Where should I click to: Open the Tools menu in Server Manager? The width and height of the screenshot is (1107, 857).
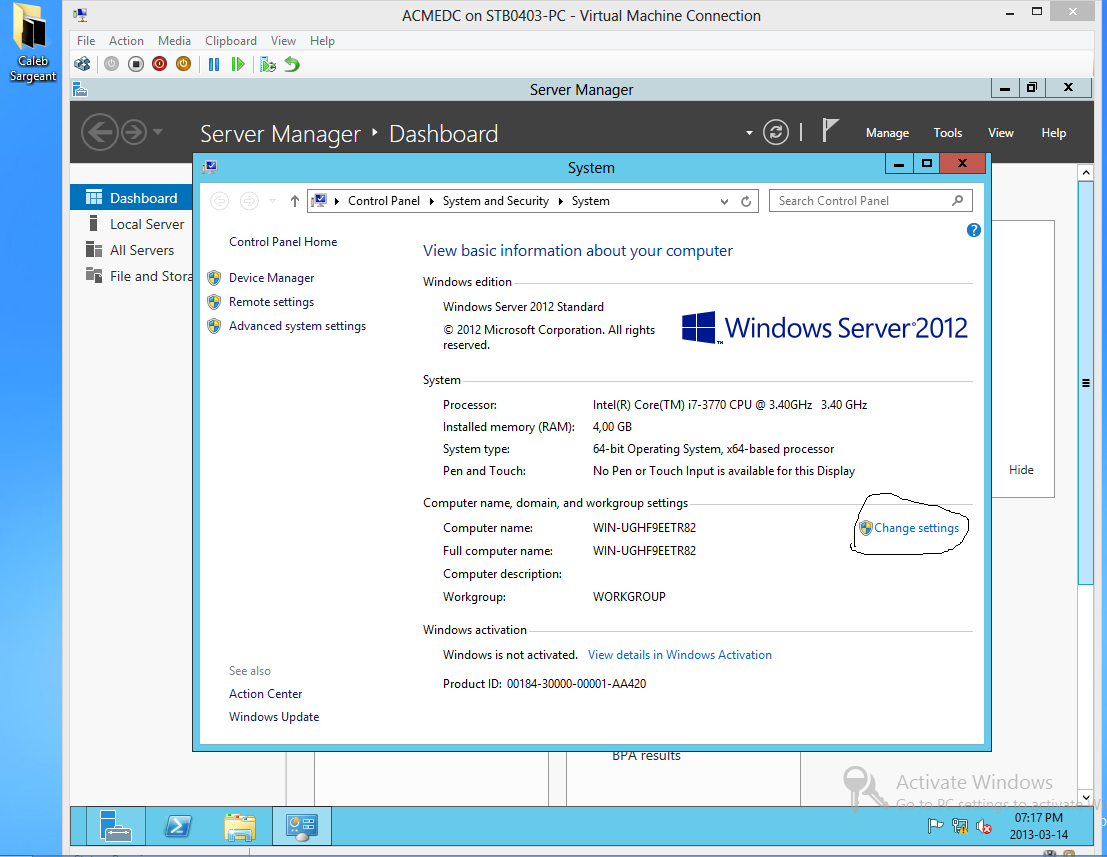(x=947, y=133)
